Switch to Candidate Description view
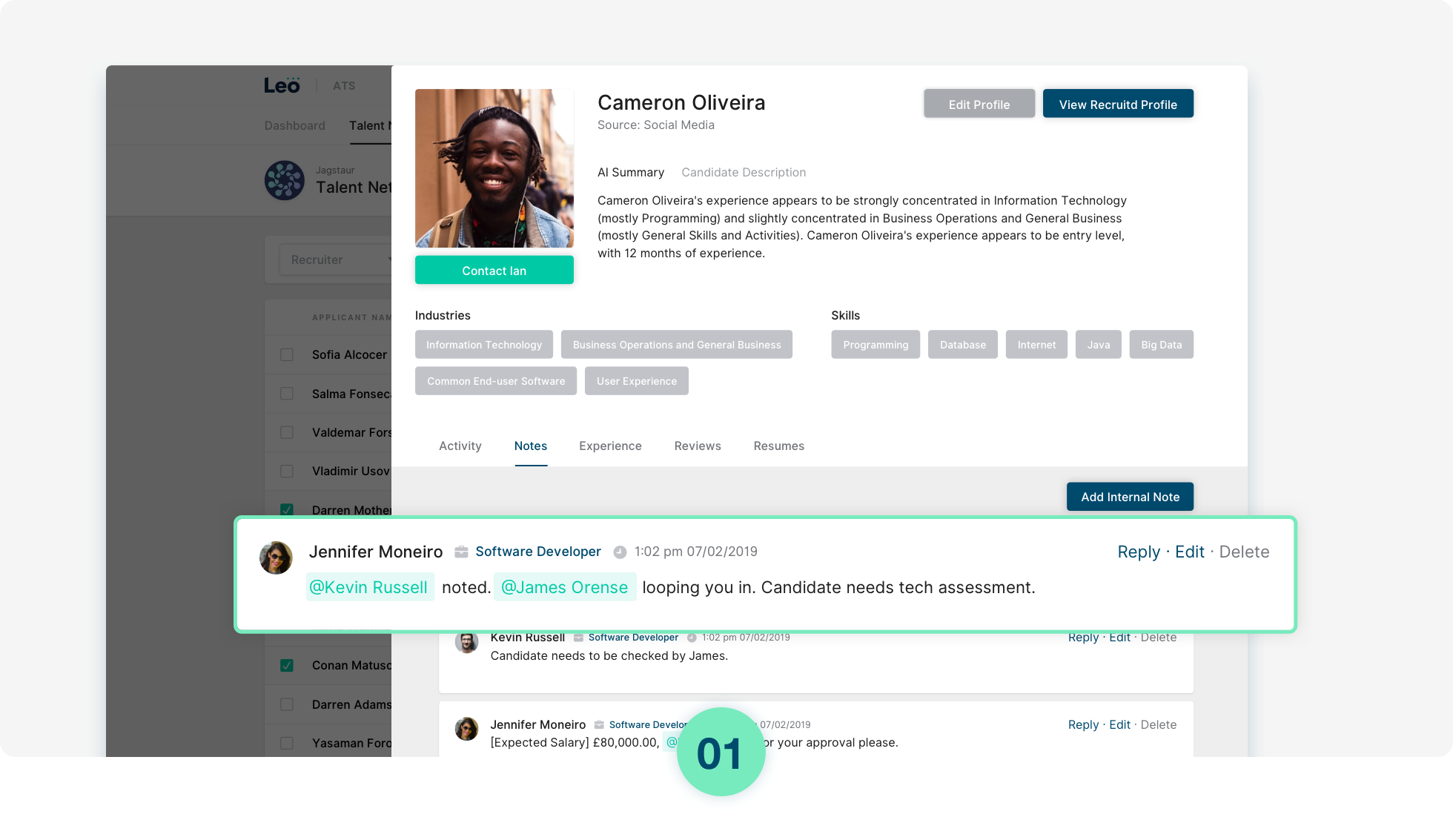 (x=743, y=172)
